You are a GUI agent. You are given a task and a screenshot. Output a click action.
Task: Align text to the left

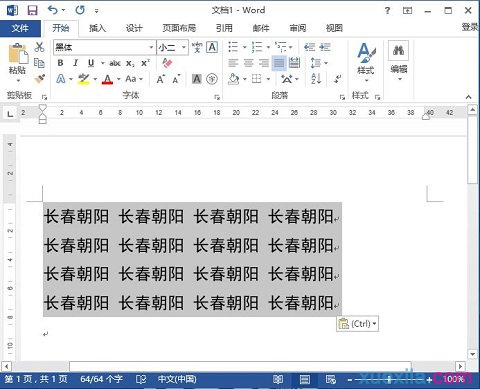click(233, 63)
